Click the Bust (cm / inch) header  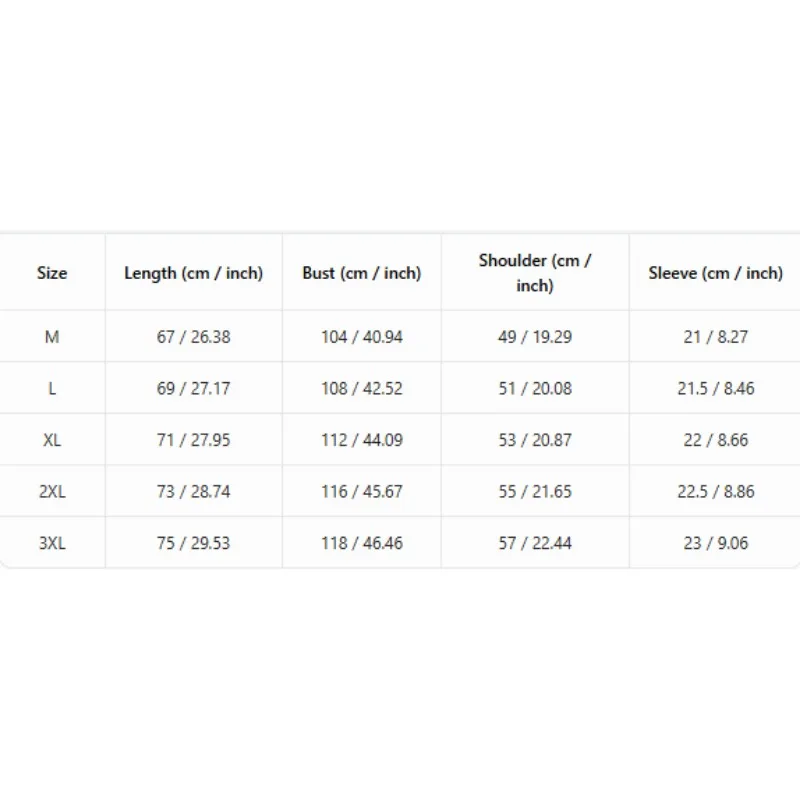point(362,273)
